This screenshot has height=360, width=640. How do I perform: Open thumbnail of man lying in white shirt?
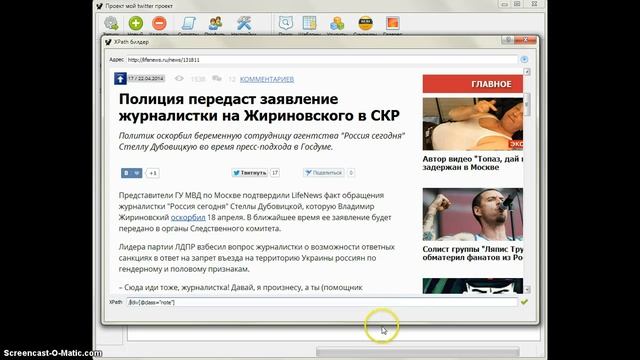pyautogui.click(x=473, y=124)
